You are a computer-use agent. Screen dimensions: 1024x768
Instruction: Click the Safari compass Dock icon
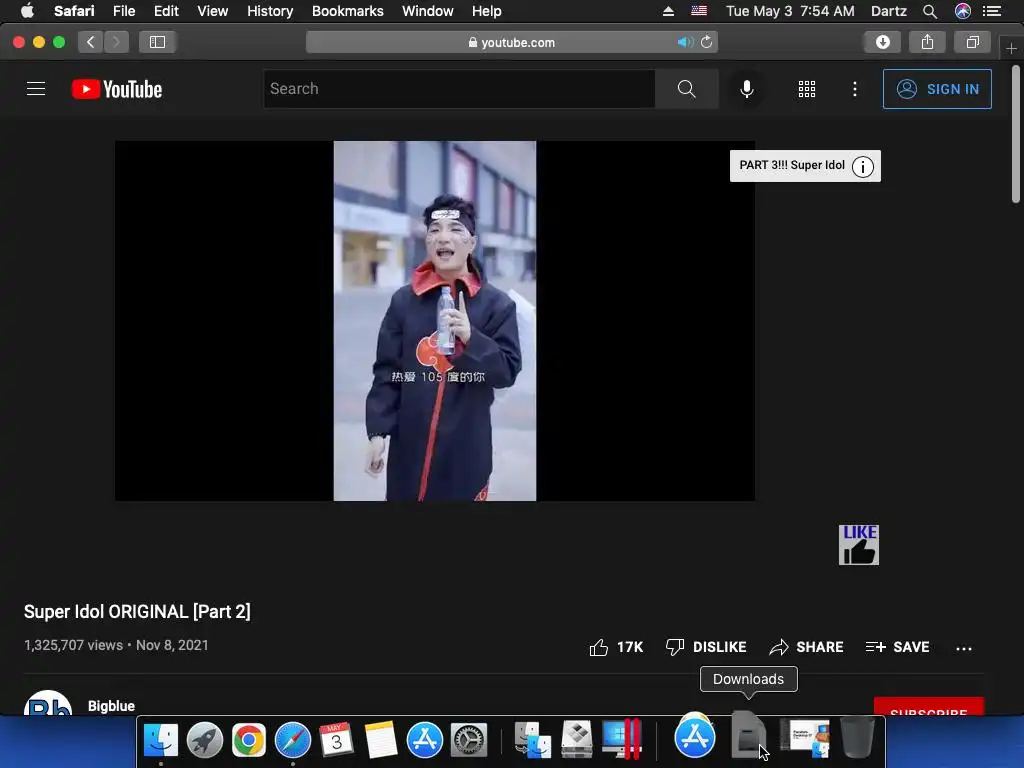click(293, 740)
